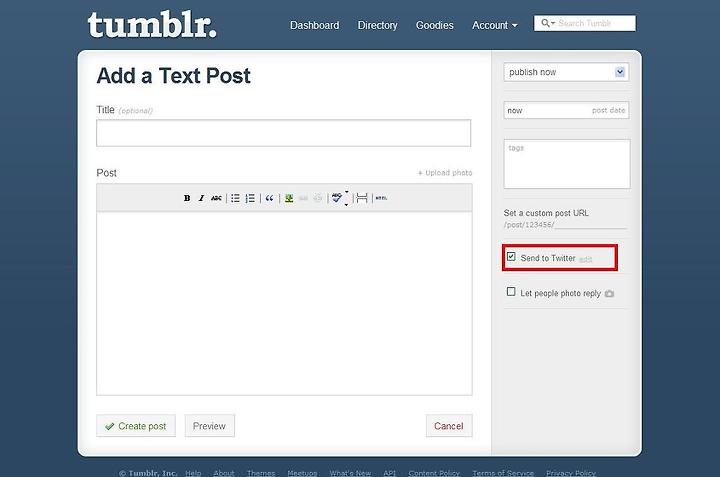Open the Themes footer link
This screenshot has height=477, width=720.
(261, 472)
